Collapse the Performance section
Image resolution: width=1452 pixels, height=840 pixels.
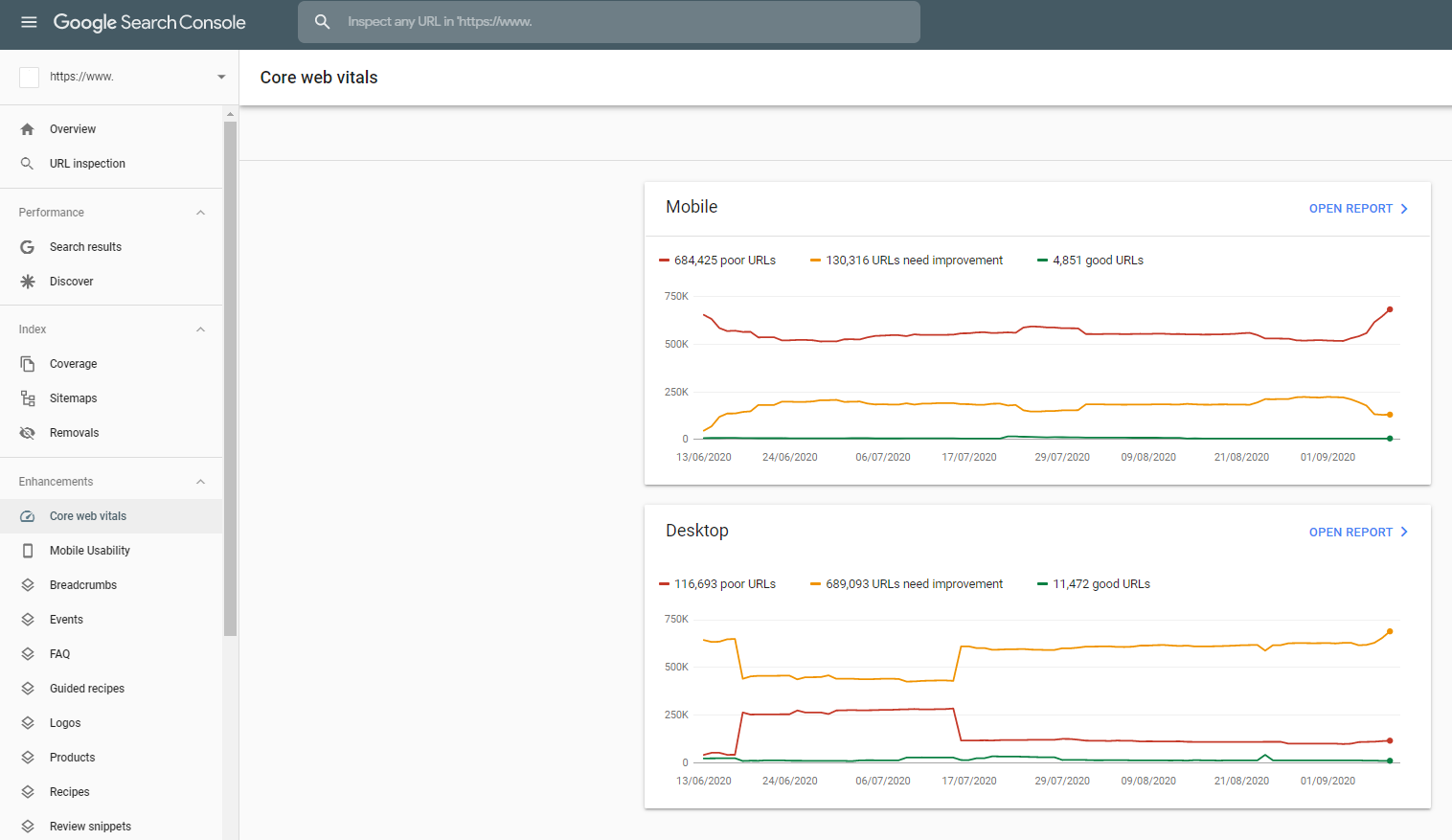tap(200, 213)
